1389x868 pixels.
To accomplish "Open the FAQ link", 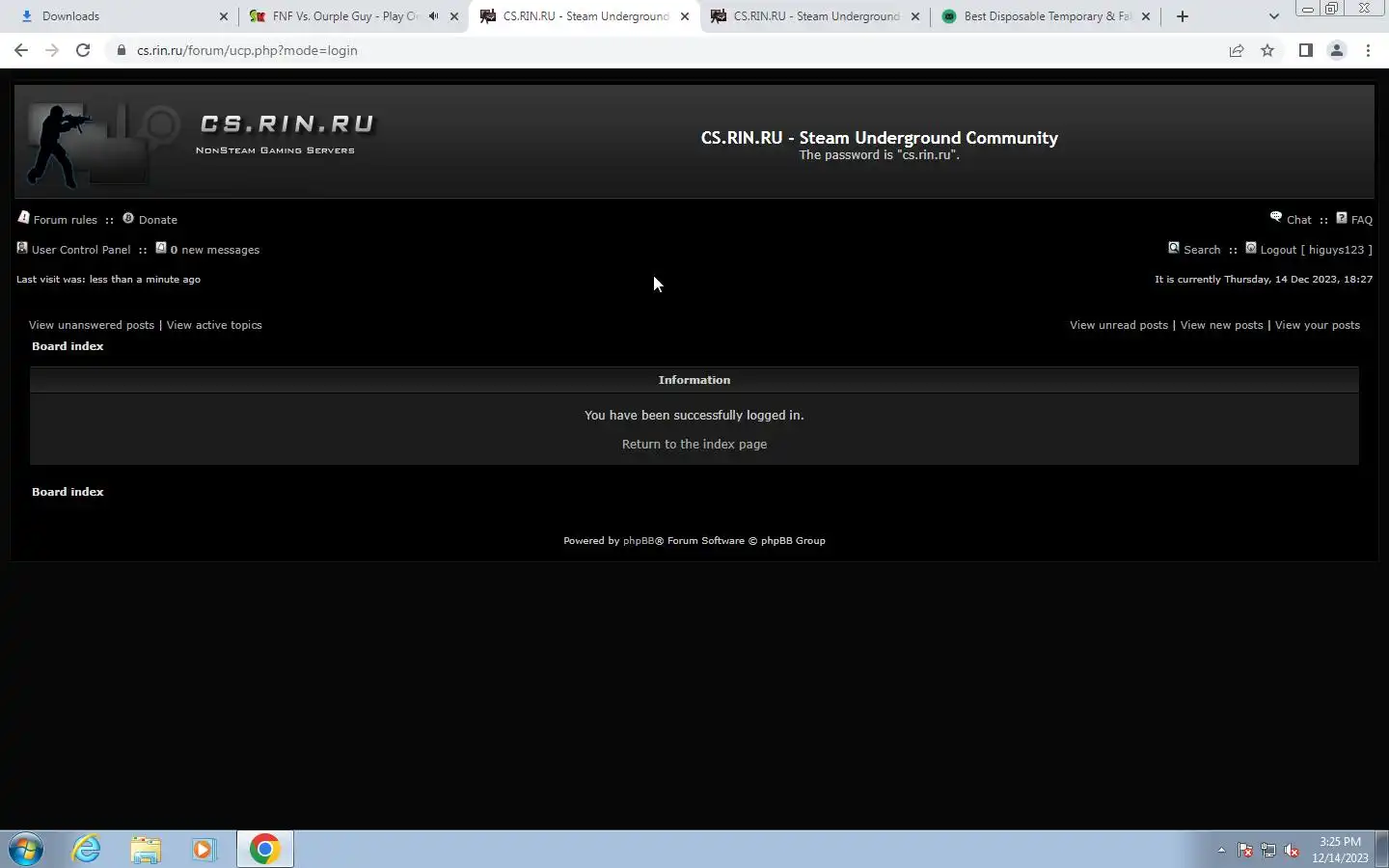I will 1361,220.
